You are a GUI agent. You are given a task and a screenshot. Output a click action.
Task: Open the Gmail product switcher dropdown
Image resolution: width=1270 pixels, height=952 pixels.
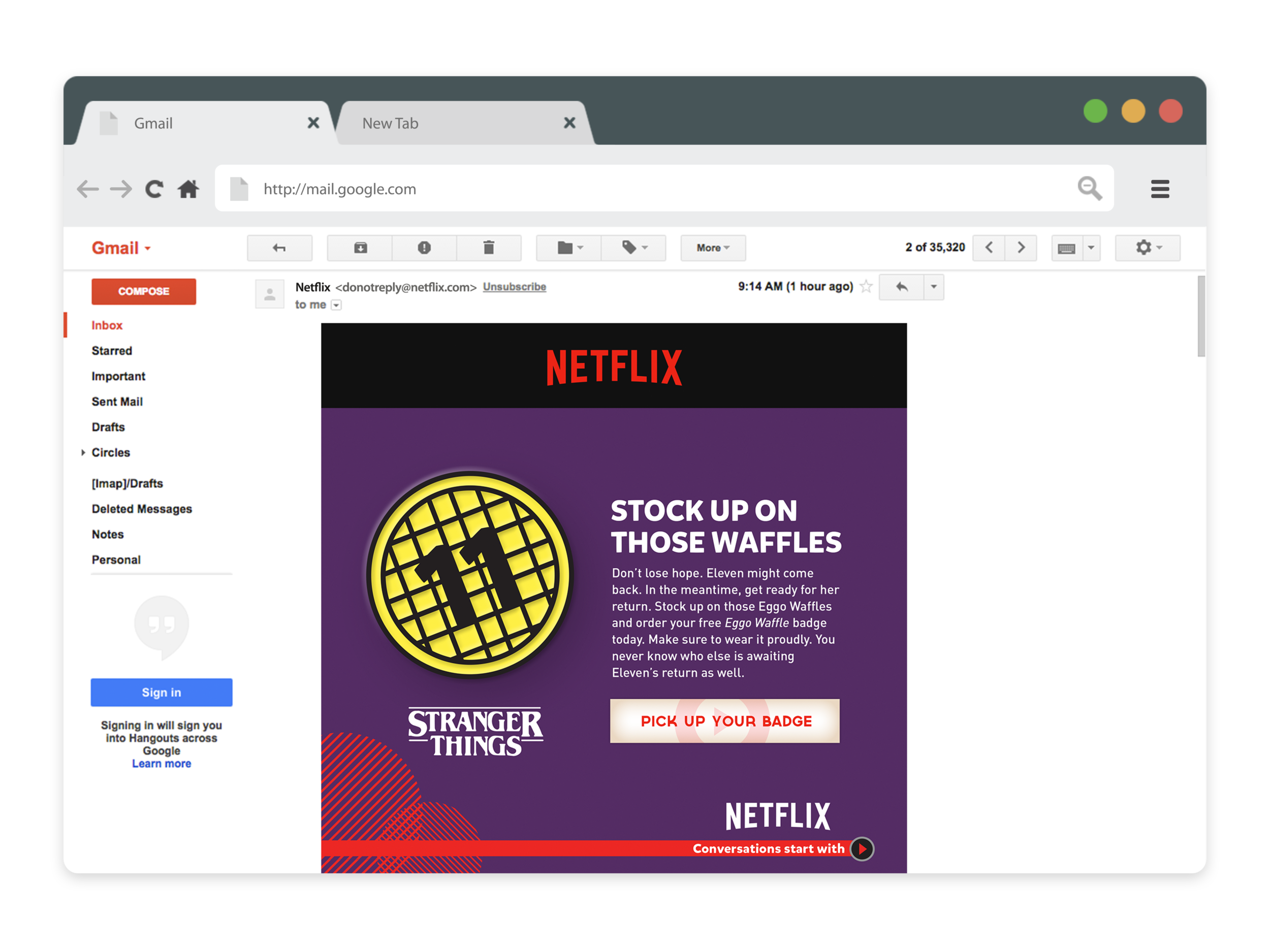pos(121,248)
